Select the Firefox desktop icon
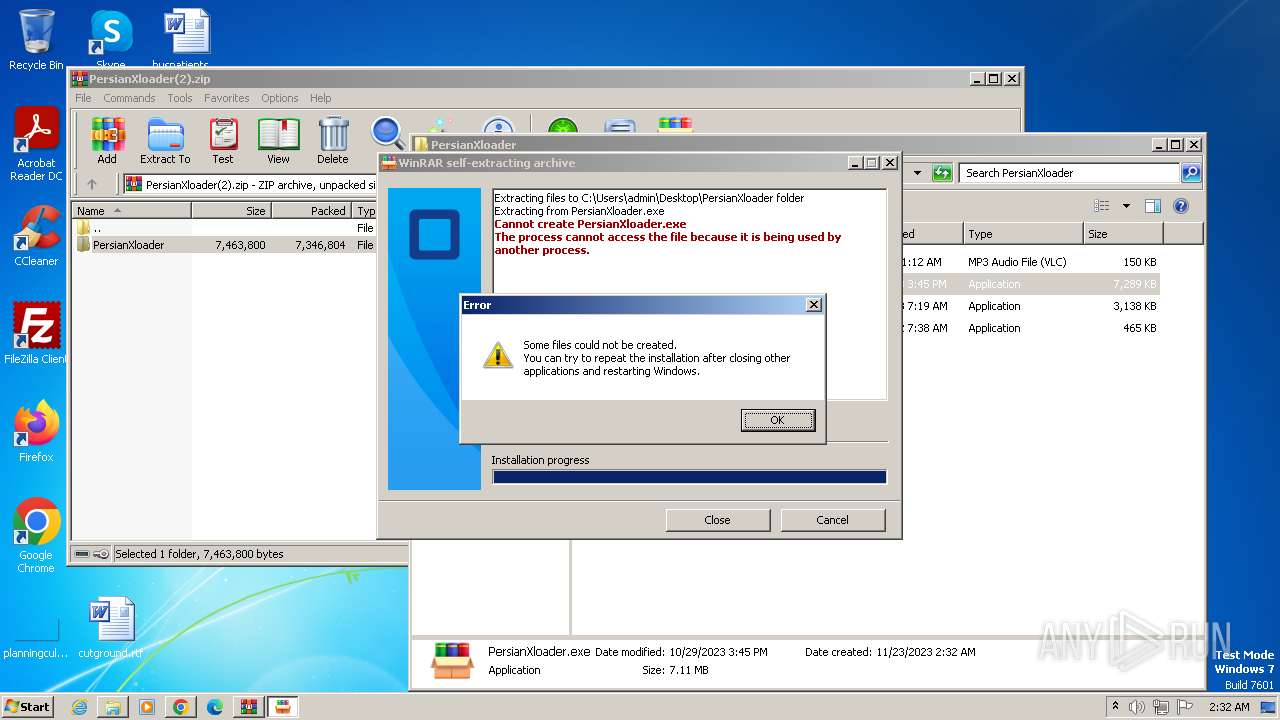1280x720 pixels. coord(36,432)
